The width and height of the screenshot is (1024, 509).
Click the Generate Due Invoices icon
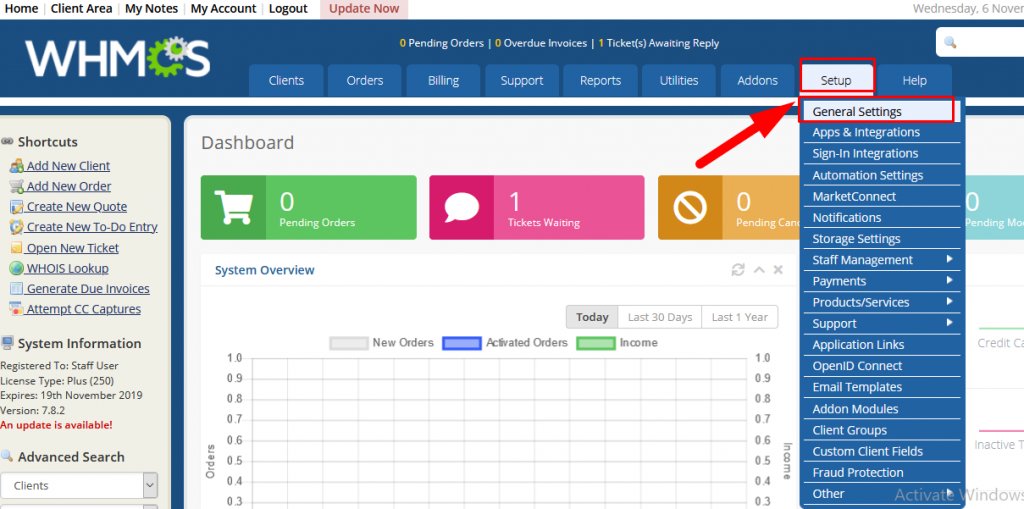[x=16, y=289]
